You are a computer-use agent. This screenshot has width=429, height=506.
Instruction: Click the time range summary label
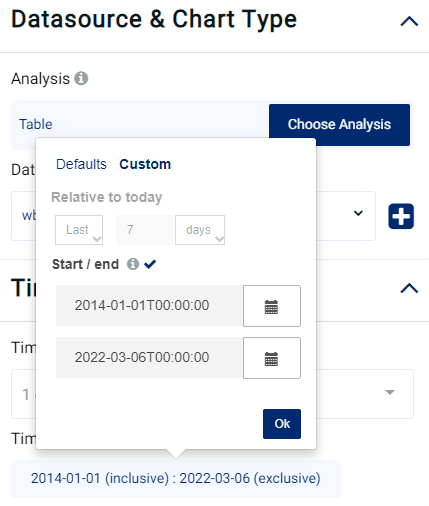[x=176, y=478]
